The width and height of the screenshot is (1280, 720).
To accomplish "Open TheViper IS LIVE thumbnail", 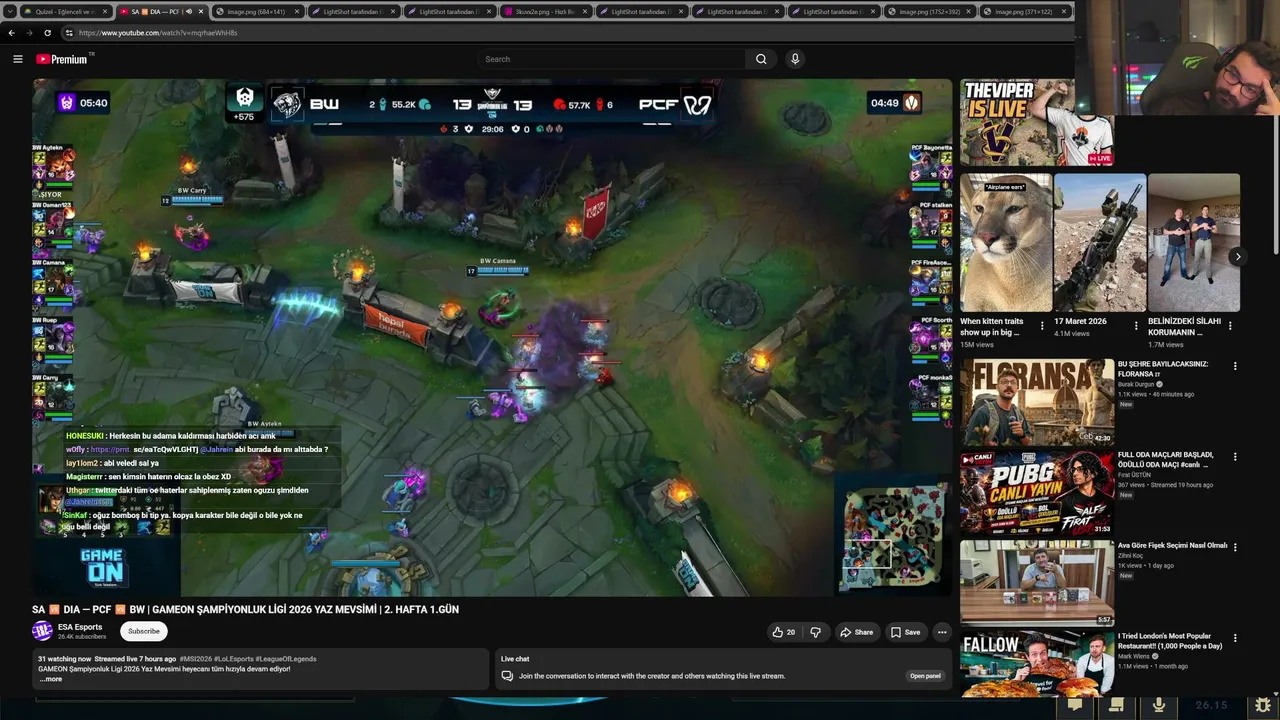I will (x=1037, y=122).
